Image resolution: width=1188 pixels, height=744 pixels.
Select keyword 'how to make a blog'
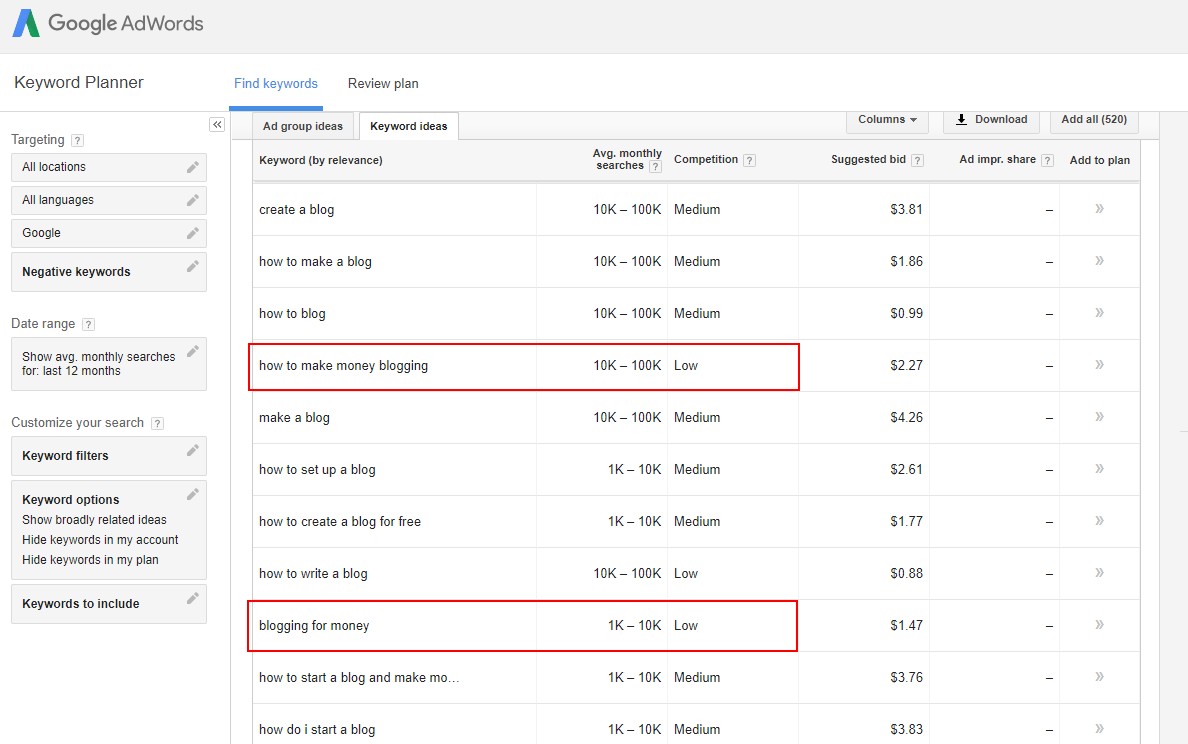click(315, 261)
